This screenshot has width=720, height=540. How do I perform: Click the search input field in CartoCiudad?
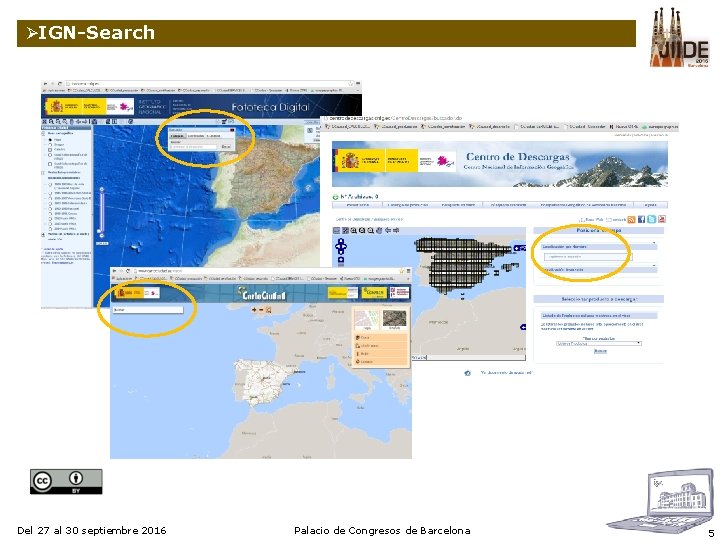[148, 310]
